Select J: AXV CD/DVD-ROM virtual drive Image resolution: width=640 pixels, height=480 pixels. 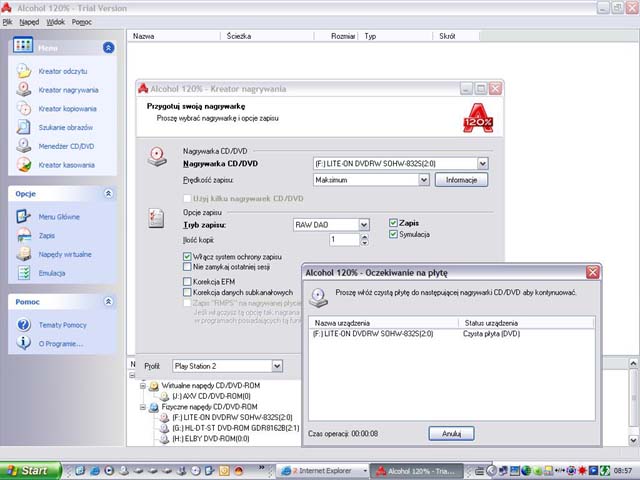211,396
